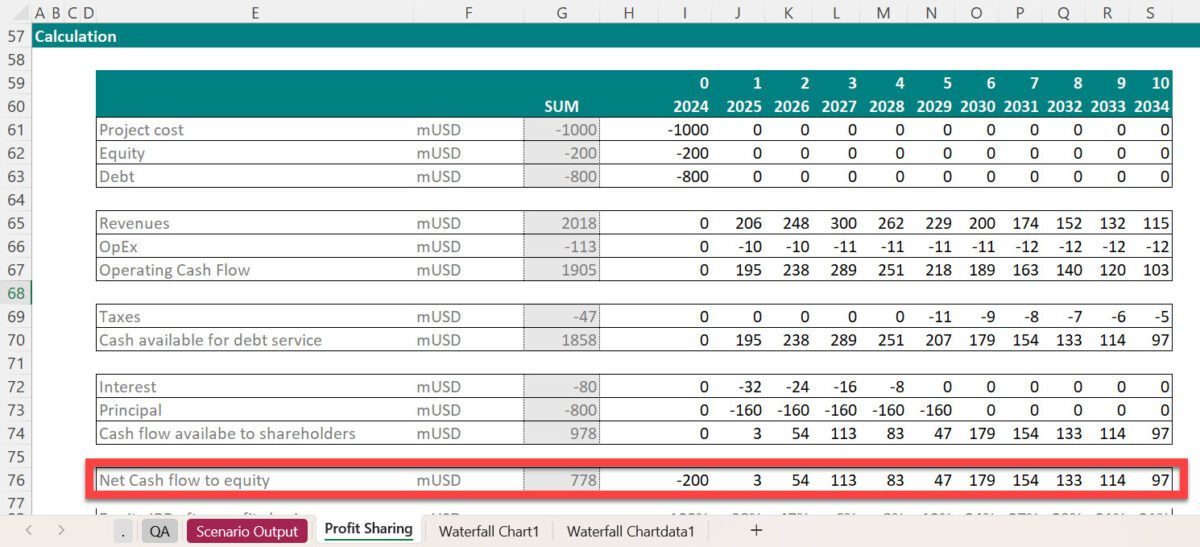Viewport: 1200px width, 547px height.
Task: Select the QA sheet tab
Action: pos(159,531)
